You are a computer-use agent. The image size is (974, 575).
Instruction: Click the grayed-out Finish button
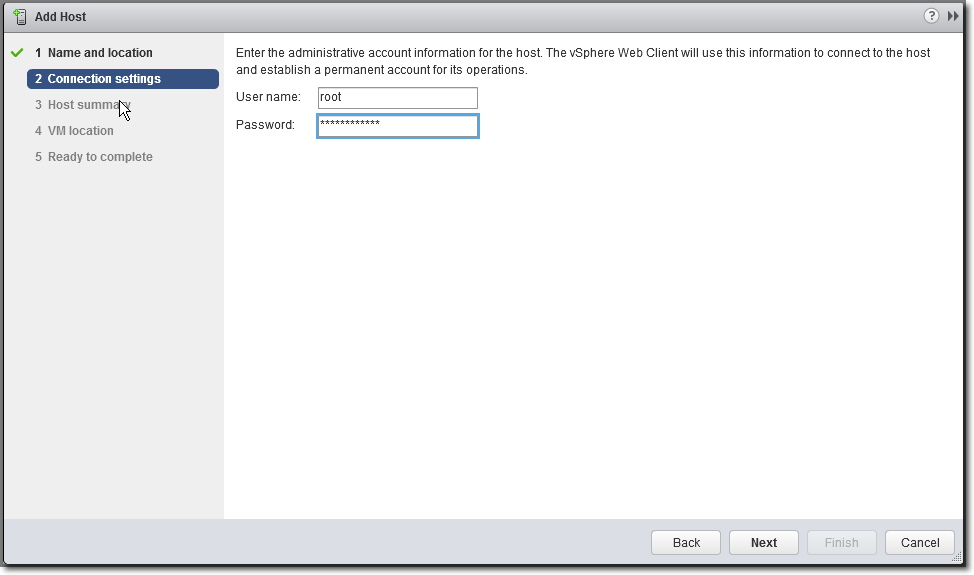(842, 542)
